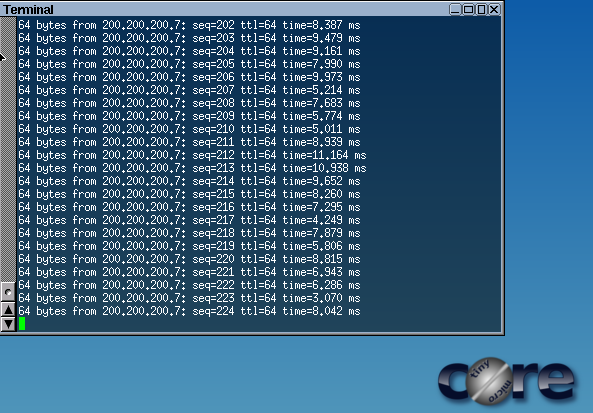
Task: Click the ttl=64 text on seq=220 line
Action: (258, 259)
